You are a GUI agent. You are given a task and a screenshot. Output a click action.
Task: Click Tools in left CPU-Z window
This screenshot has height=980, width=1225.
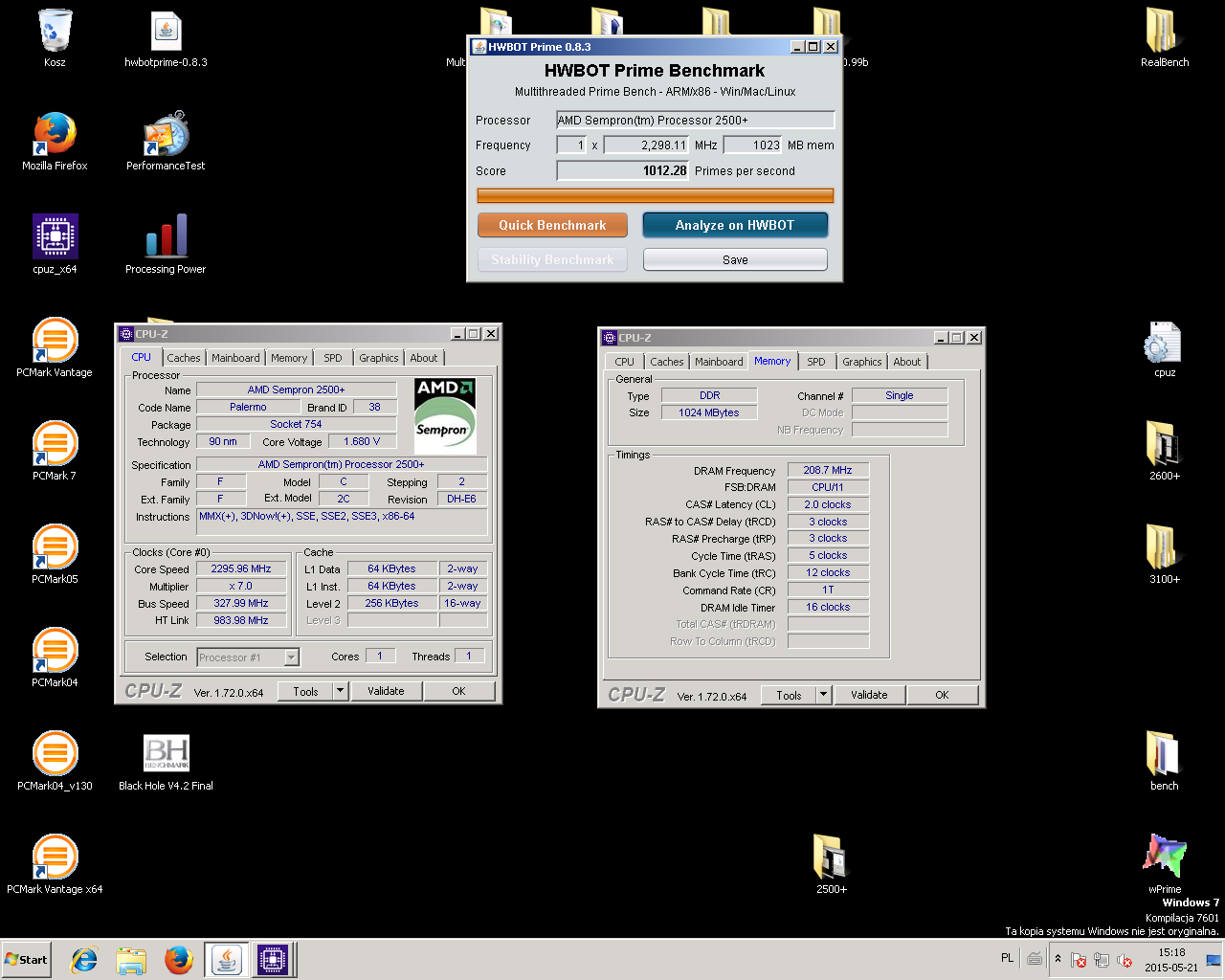pyautogui.click(x=305, y=691)
